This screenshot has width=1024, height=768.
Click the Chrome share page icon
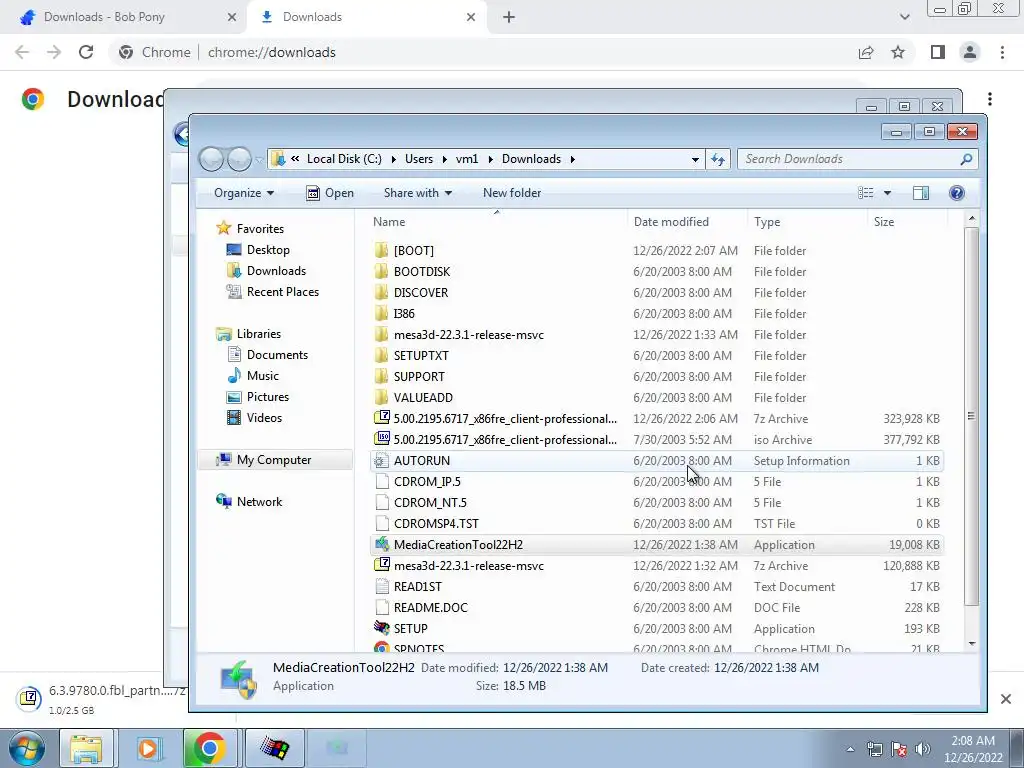click(866, 52)
